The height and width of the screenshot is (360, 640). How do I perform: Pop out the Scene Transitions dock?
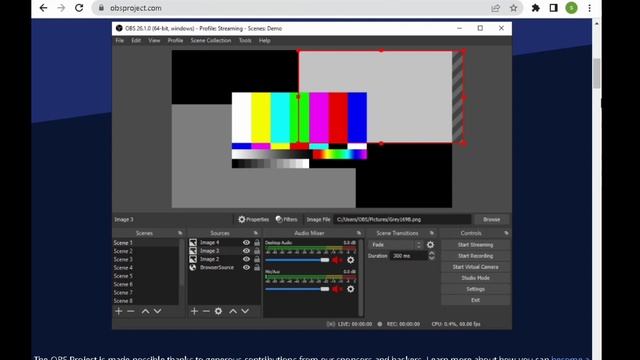click(x=431, y=233)
